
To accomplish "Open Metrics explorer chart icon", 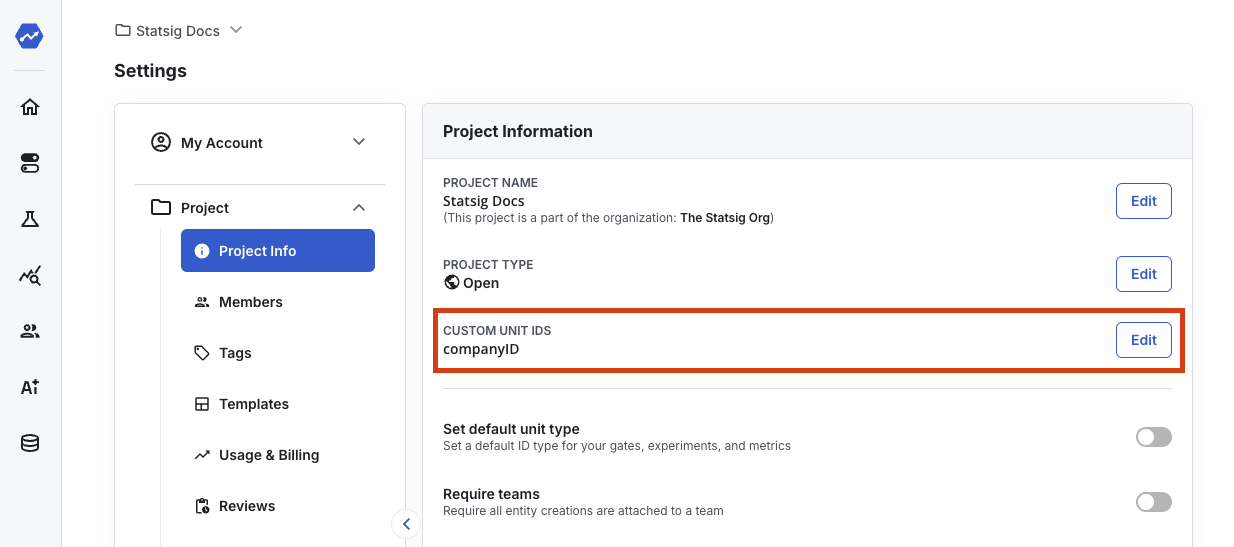I will tap(30, 275).
